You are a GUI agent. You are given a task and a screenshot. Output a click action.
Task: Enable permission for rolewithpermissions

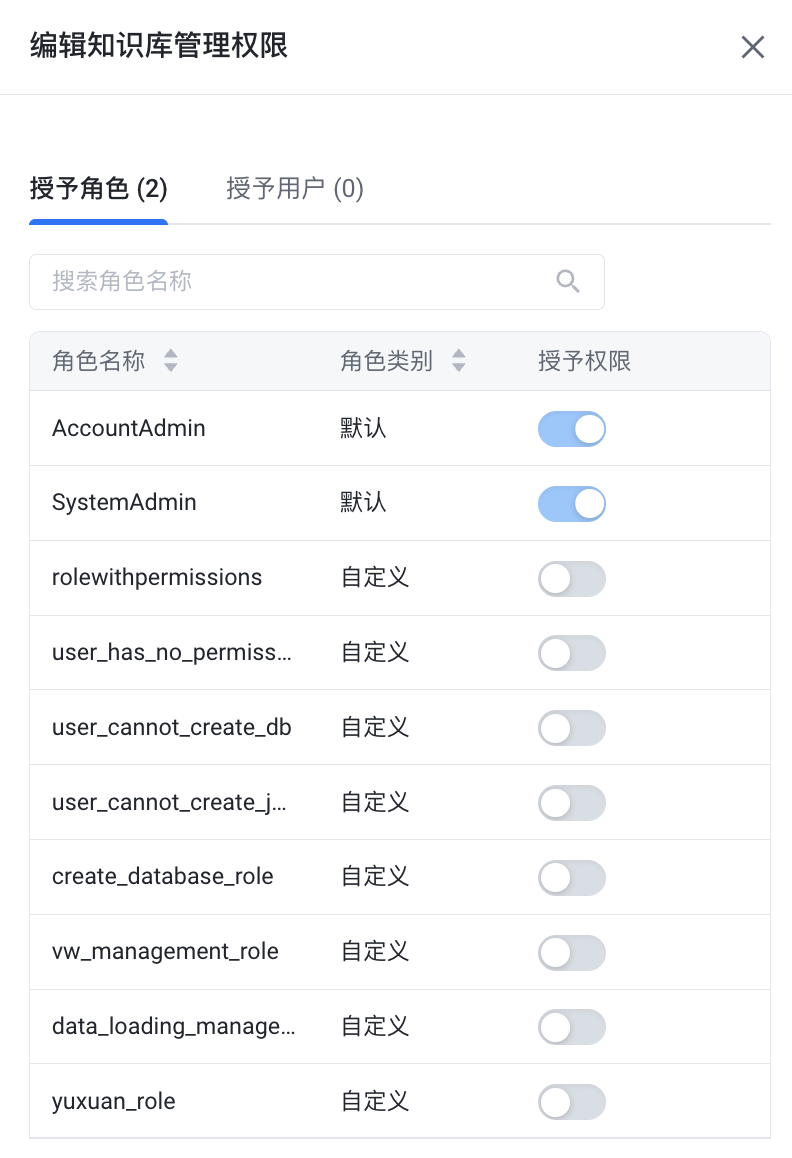click(x=572, y=578)
